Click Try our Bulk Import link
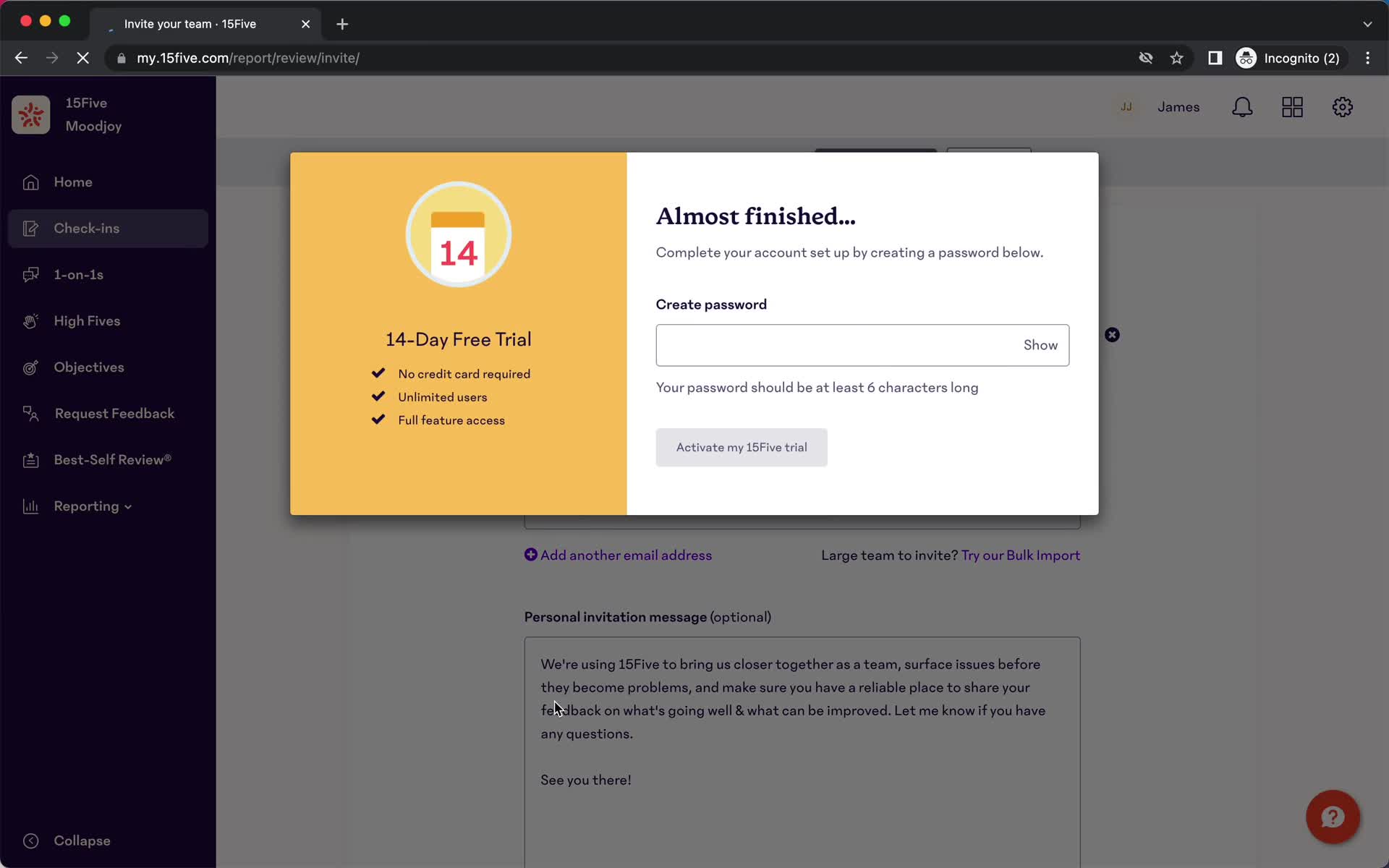This screenshot has height=868, width=1389. pyautogui.click(x=1020, y=555)
